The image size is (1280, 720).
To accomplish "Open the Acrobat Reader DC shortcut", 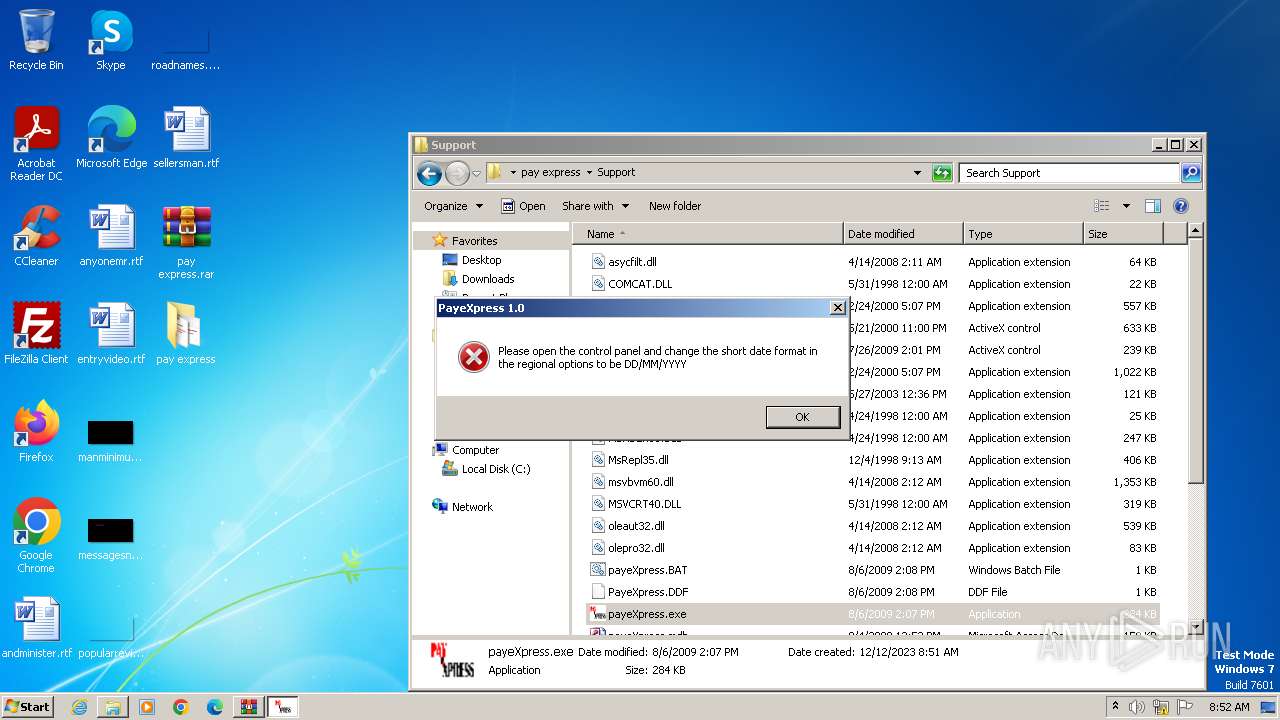I will (36, 143).
